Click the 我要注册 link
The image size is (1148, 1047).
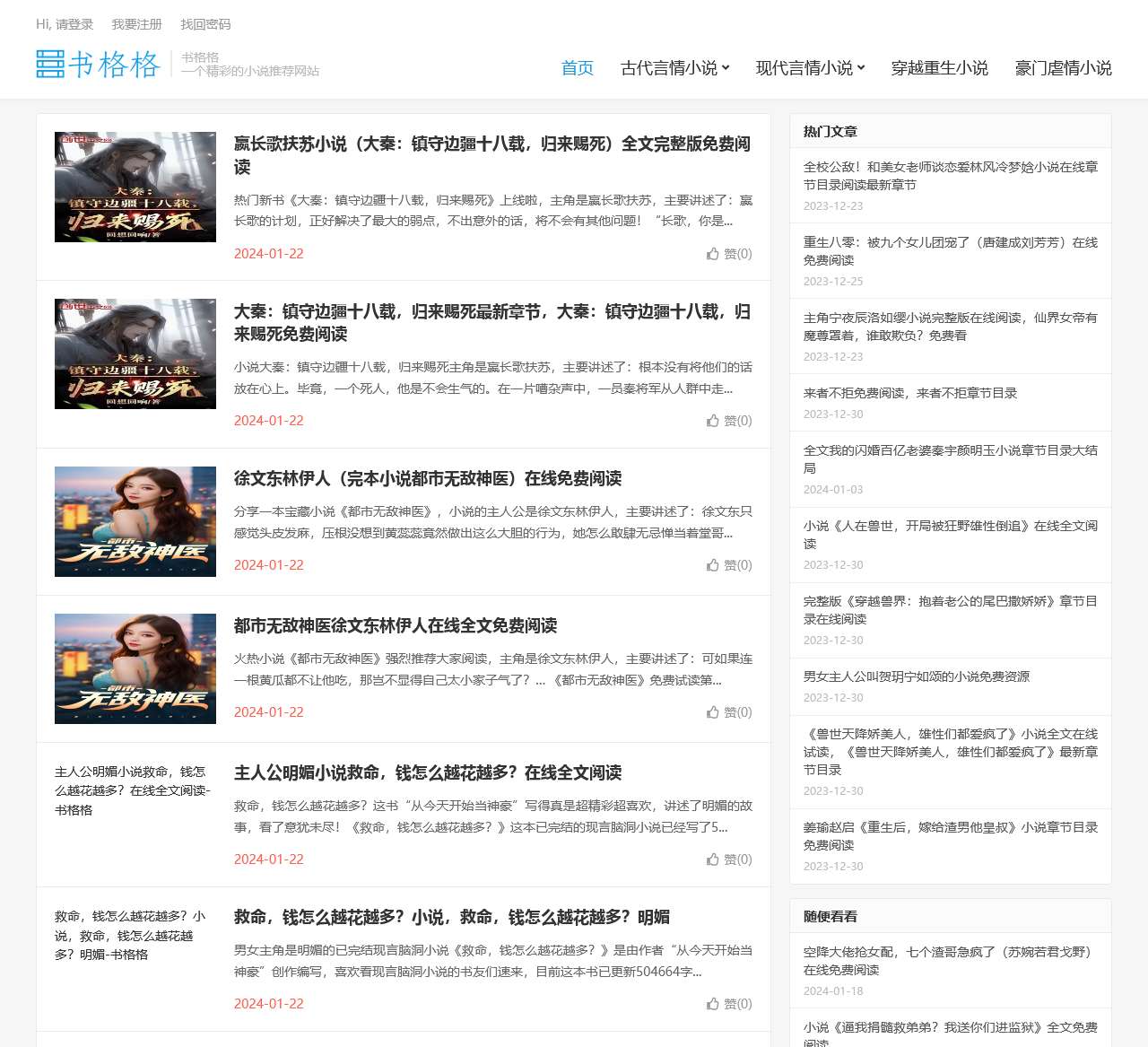pyautogui.click(x=136, y=24)
